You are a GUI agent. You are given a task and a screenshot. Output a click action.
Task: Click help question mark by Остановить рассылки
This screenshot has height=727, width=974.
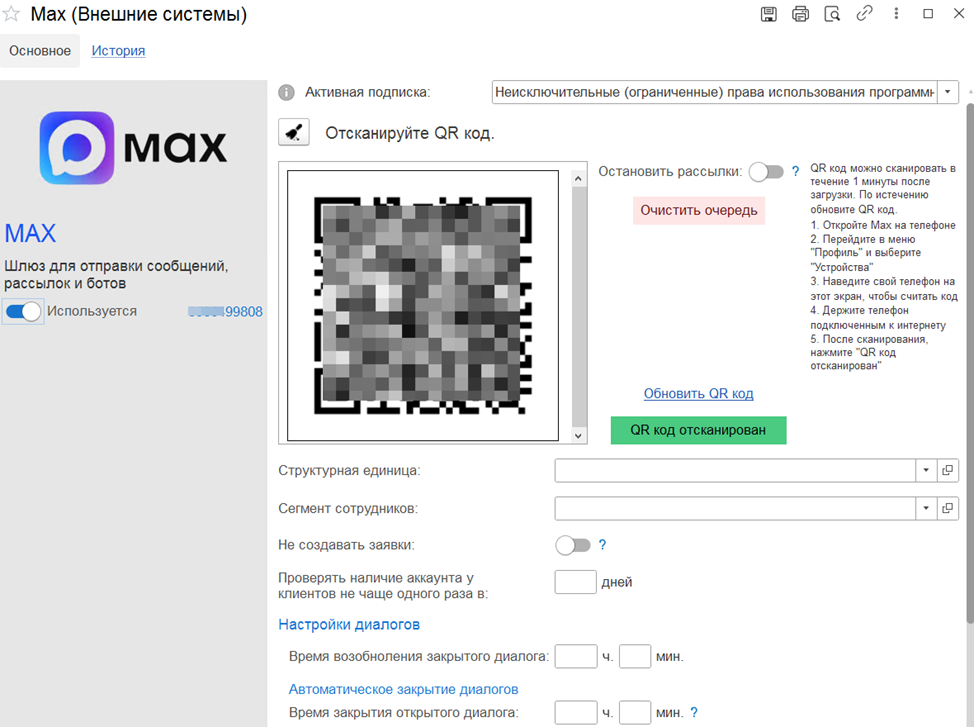795,171
